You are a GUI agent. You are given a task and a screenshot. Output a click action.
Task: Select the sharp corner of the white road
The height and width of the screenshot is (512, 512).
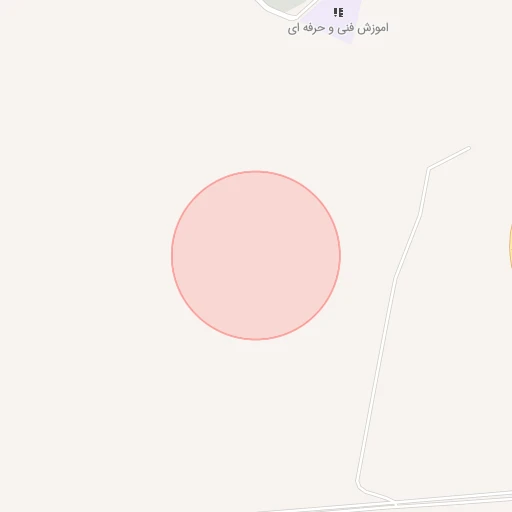click(x=429, y=169)
